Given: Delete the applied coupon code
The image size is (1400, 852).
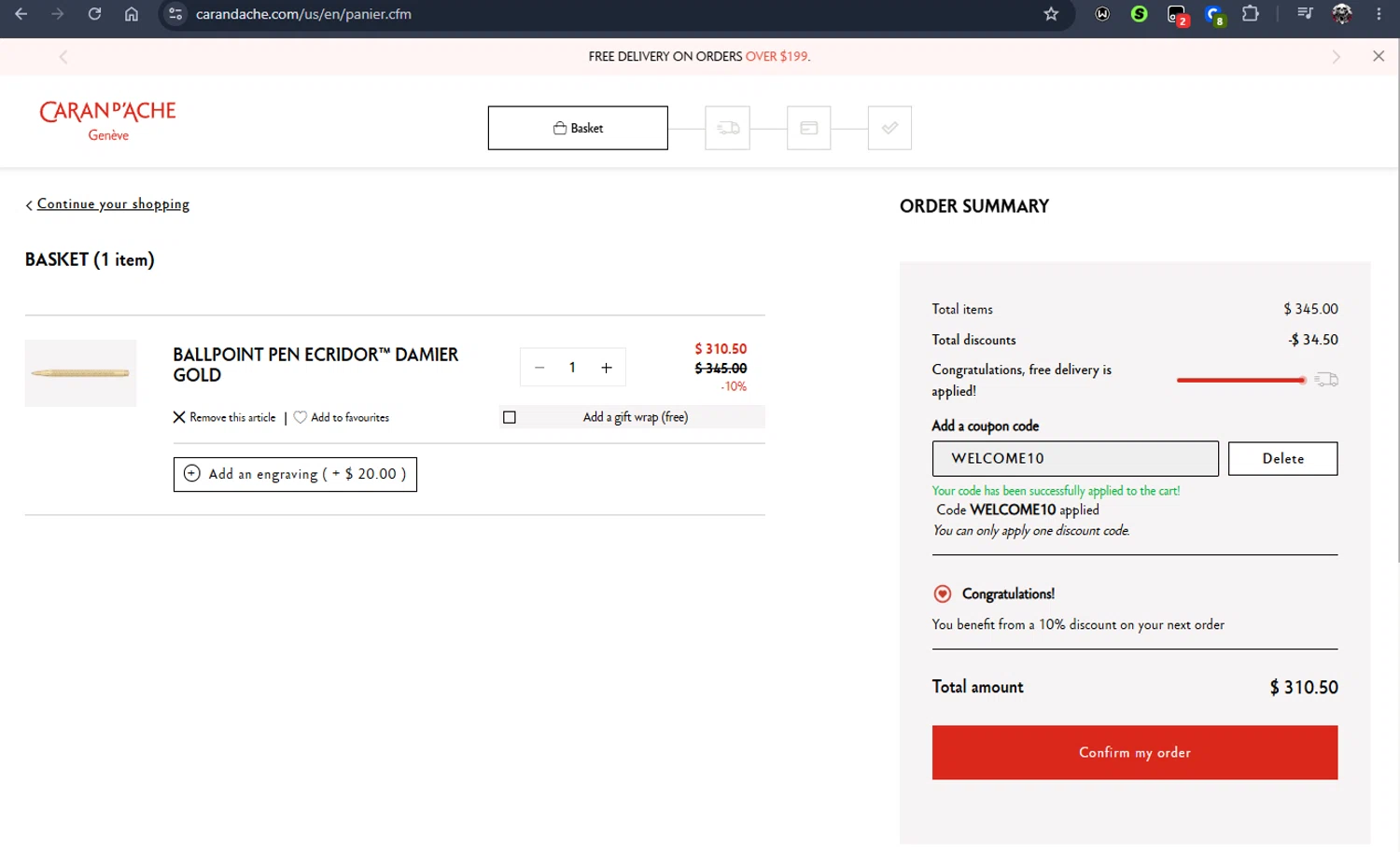Looking at the screenshot, I should click(x=1282, y=458).
